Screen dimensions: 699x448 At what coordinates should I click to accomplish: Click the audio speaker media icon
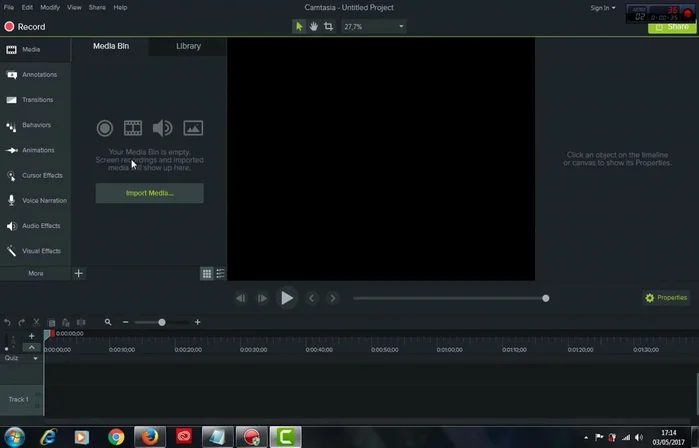tap(162, 128)
